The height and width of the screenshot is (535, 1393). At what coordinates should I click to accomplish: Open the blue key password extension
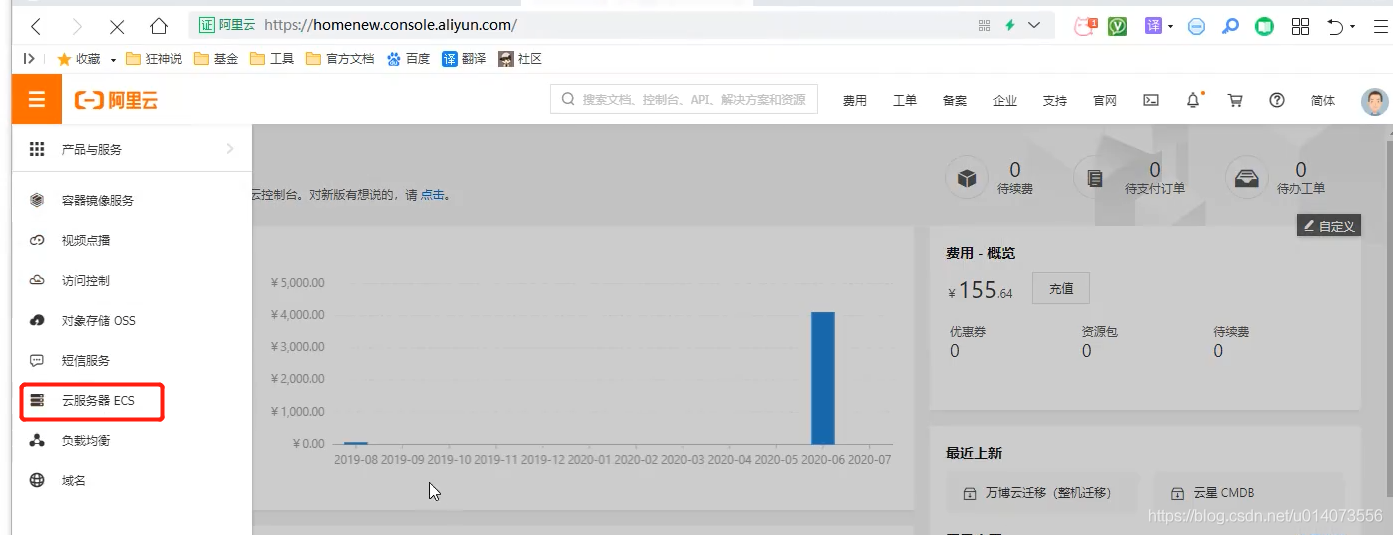[1231, 27]
